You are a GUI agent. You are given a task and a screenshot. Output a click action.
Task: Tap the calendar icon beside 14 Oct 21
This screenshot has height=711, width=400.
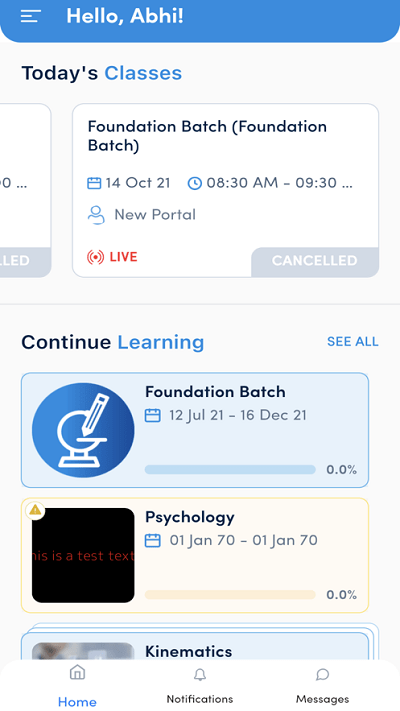click(x=94, y=183)
